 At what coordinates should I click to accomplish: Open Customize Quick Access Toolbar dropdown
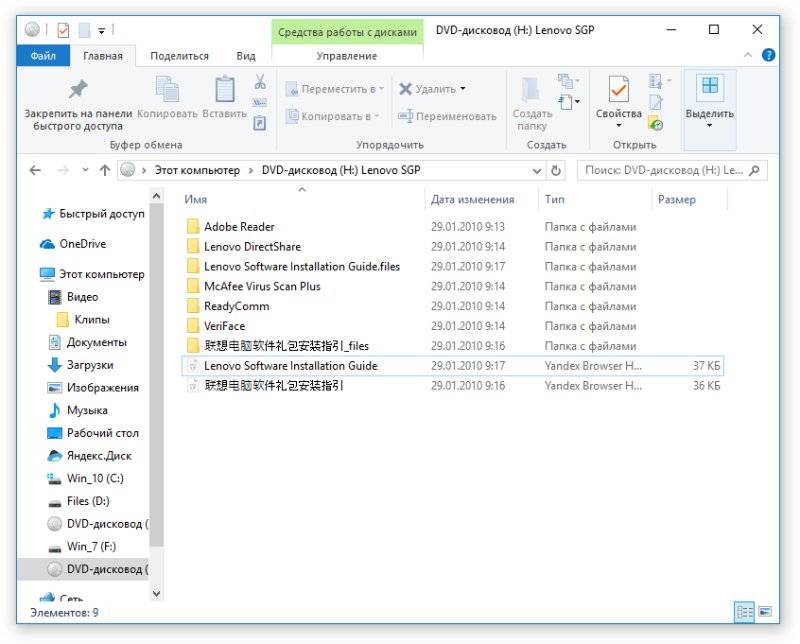(x=102, y=31)
